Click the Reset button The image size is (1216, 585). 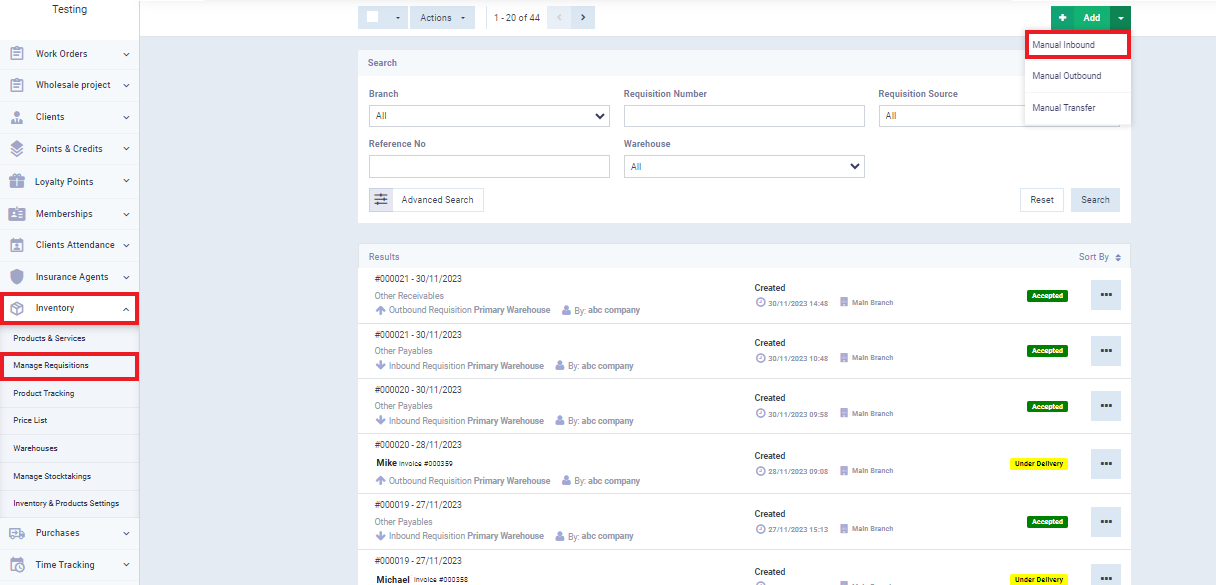[x=1041, y=200]
